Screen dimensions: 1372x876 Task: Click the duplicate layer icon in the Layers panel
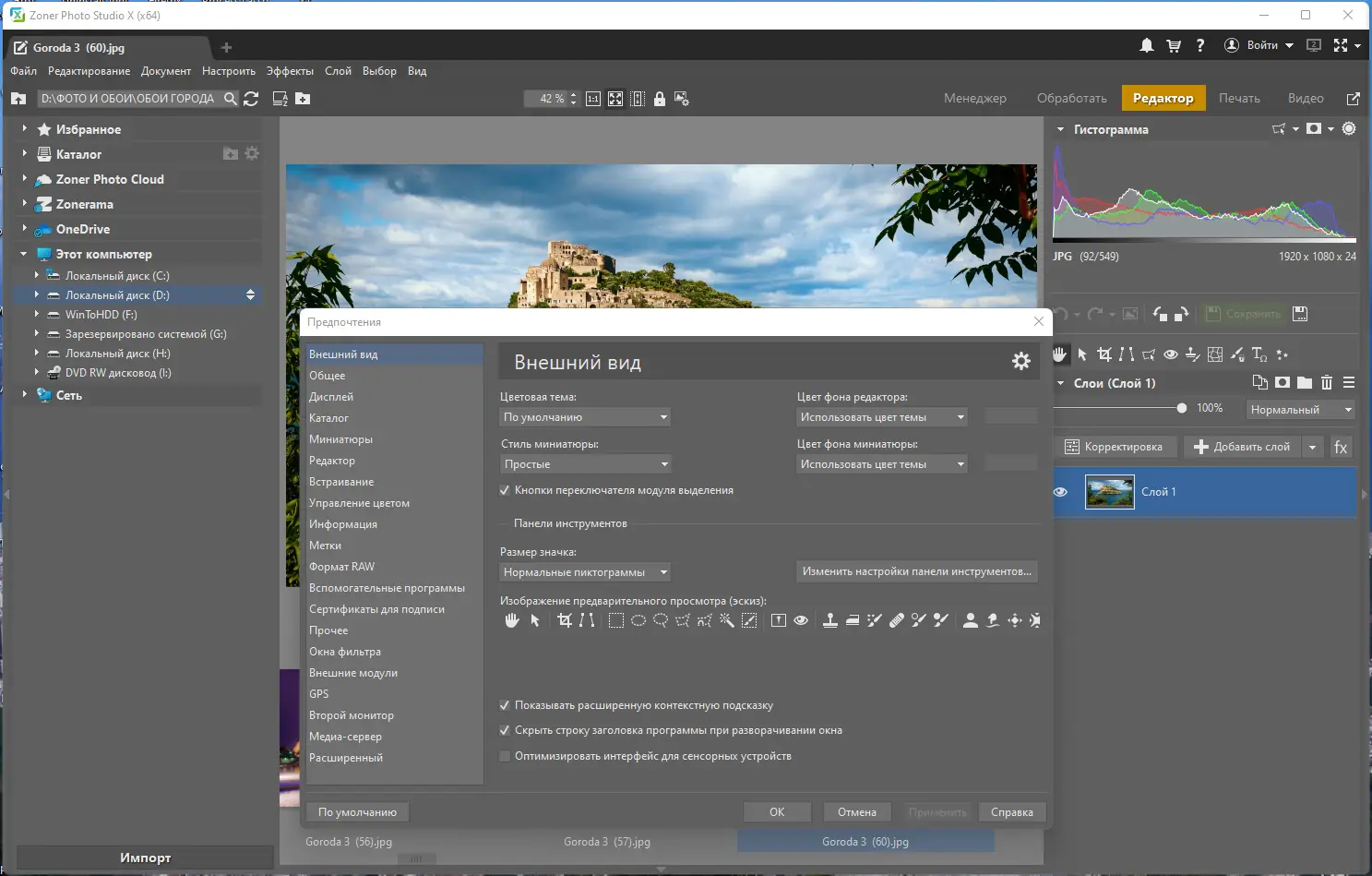(x=1260, y=382)
